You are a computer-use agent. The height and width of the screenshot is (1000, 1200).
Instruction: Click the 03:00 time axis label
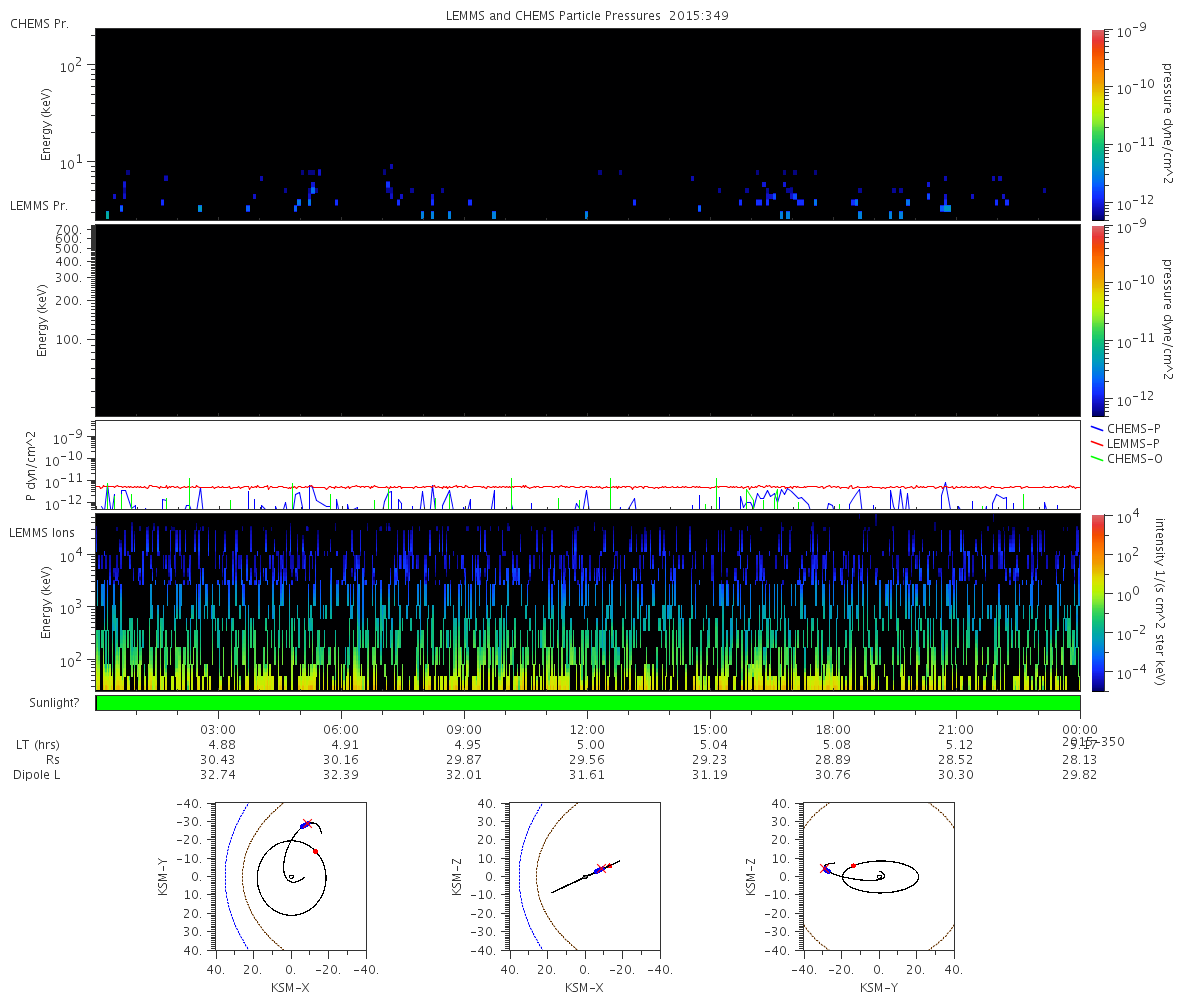click(218, 729)
